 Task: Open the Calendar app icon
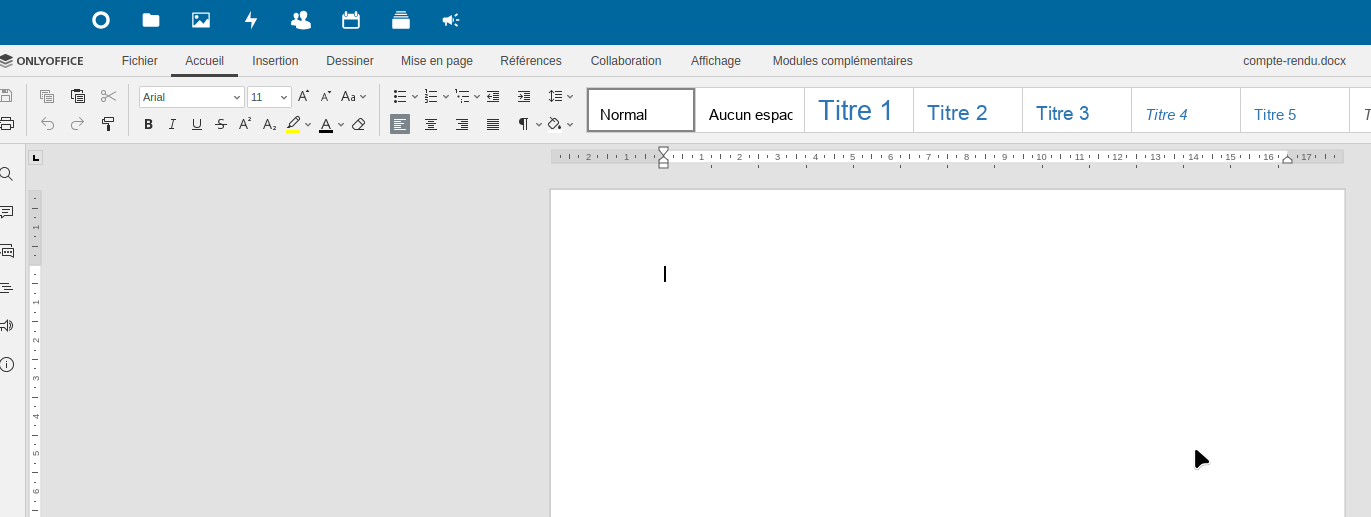pyautogui.click(x=351, y=20)
